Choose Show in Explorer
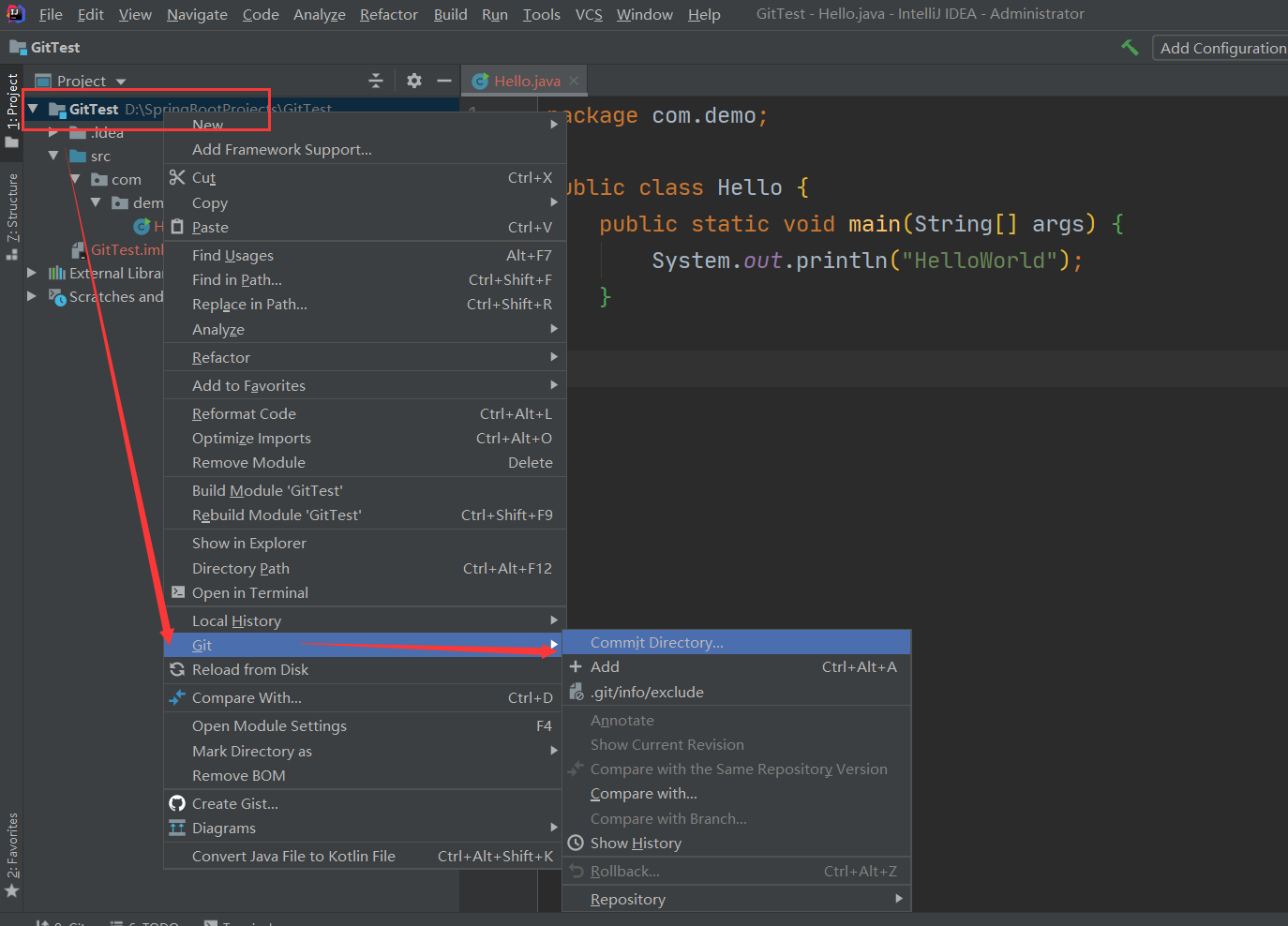 (x=366, y=543)
